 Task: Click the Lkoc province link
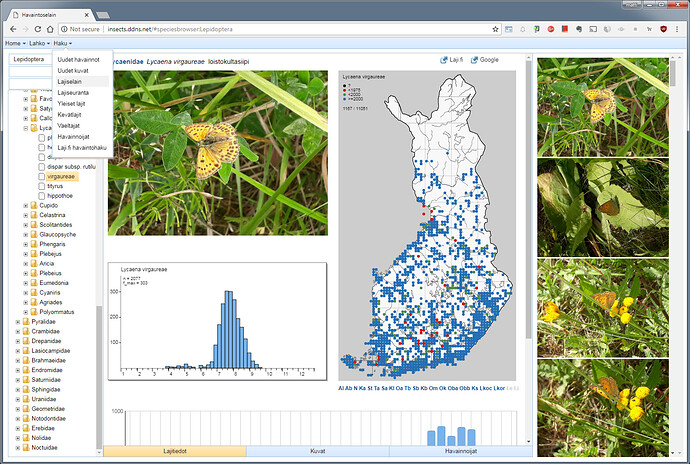486,388
